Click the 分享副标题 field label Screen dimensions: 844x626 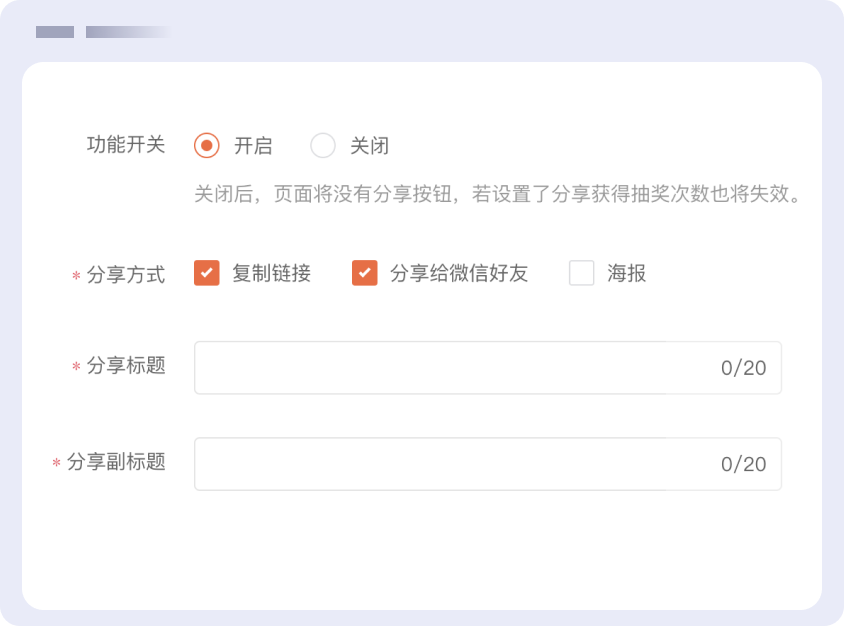coord(116,462)
